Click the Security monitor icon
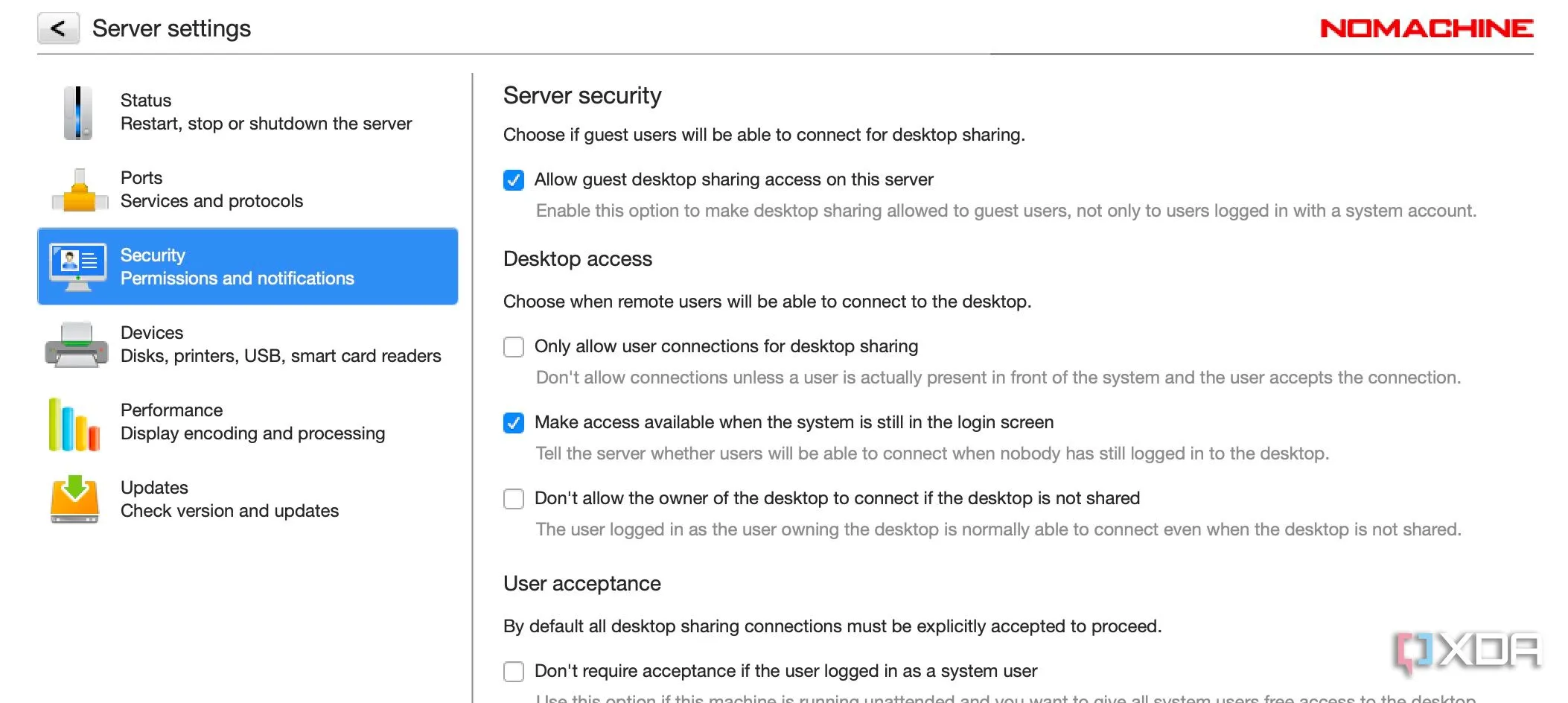 click(x=78, y=267)
